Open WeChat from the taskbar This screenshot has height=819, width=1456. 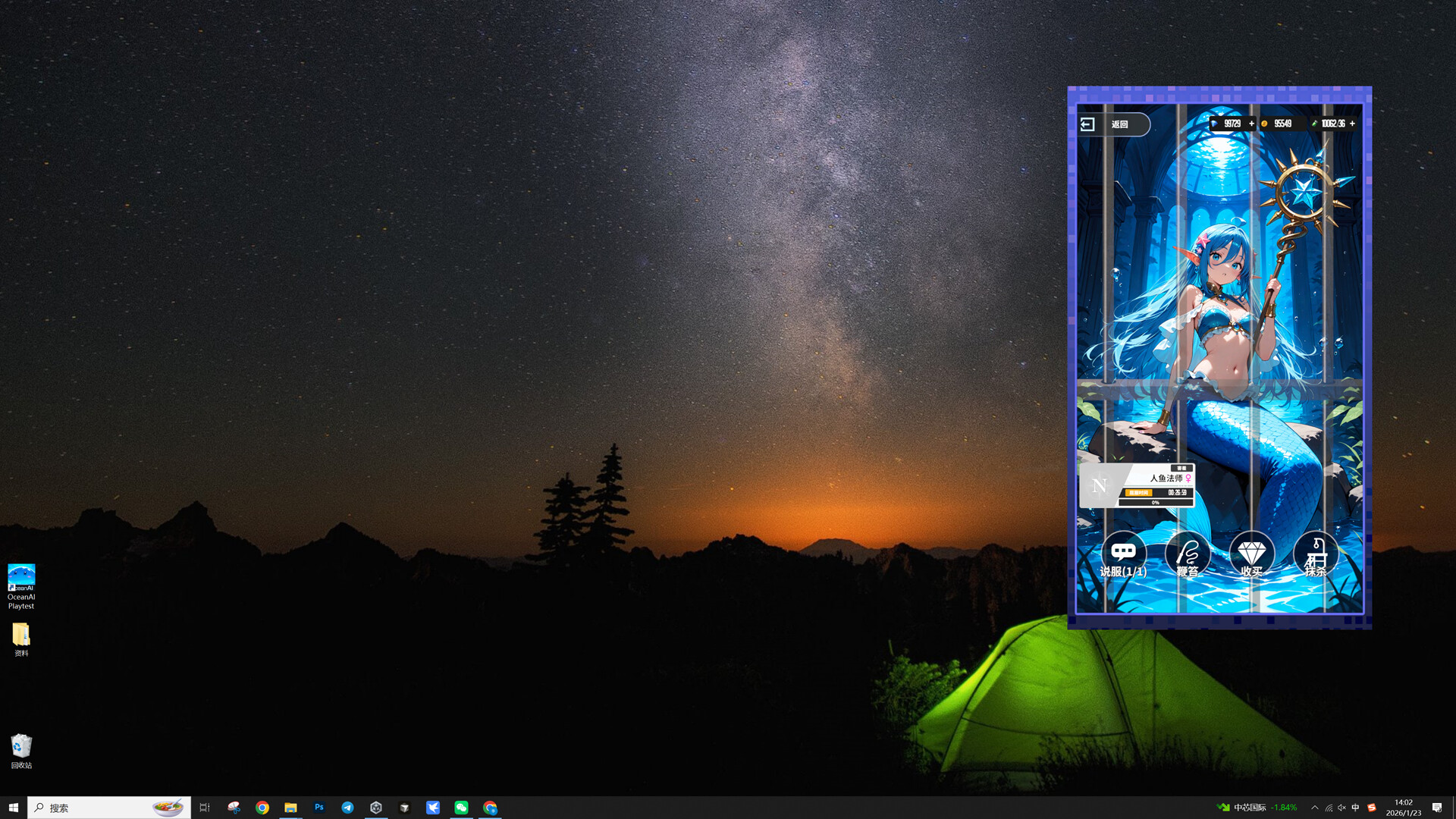461,808
